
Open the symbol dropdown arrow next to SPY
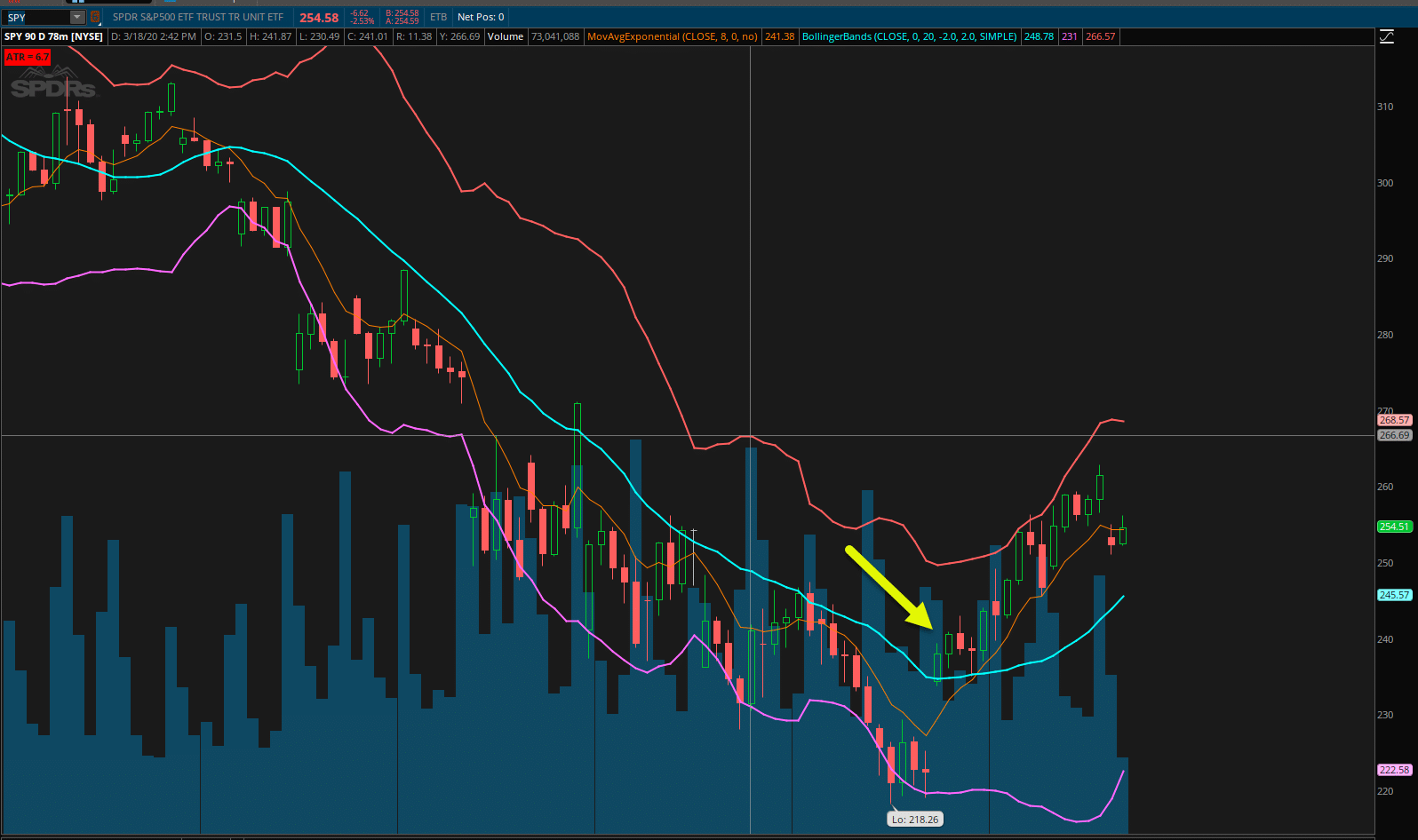point(77,17)
